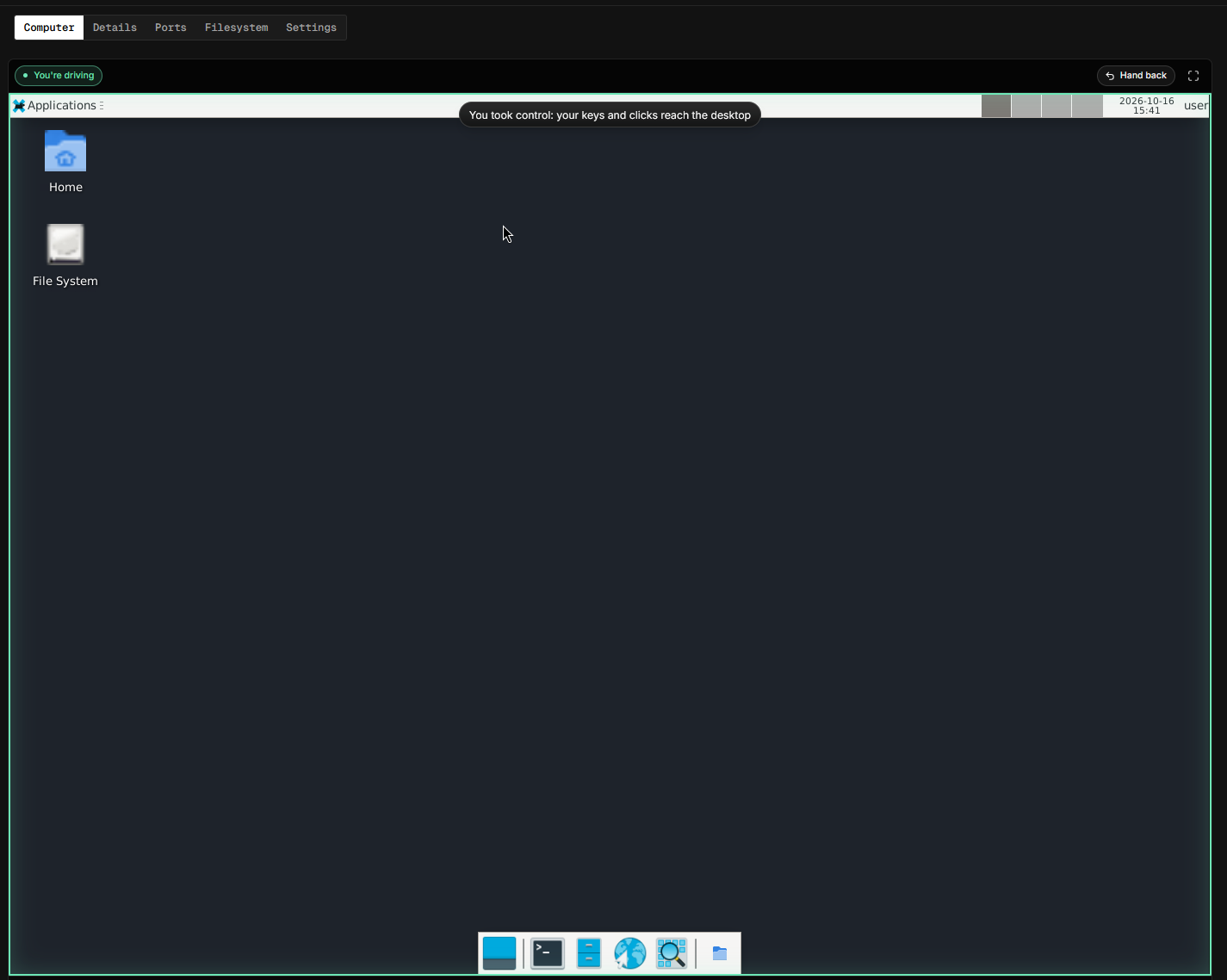Click the Hand back button
The width and height of the screenshot is (1227, 980).
point(1136,76)
